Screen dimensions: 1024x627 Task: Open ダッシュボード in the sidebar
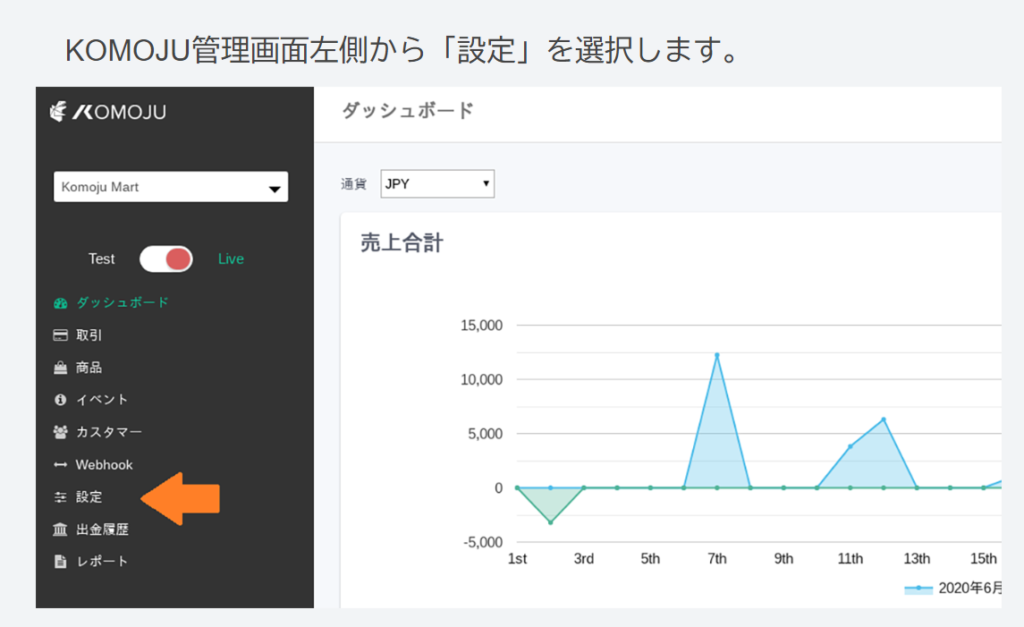click(x=122, y=302)
